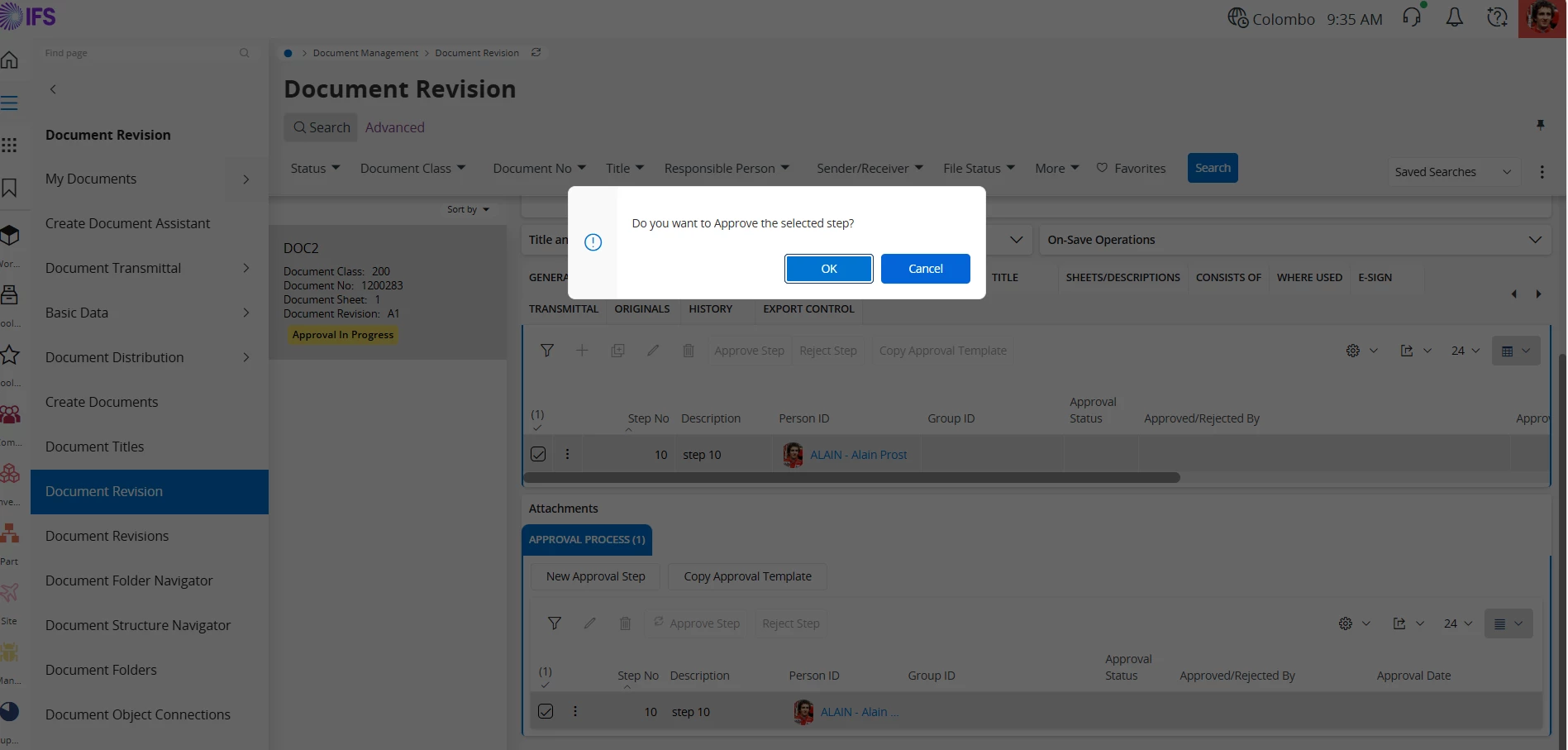
Task: Open the APPROVAL PROCESS (1) tab
Action: (587, 539)
